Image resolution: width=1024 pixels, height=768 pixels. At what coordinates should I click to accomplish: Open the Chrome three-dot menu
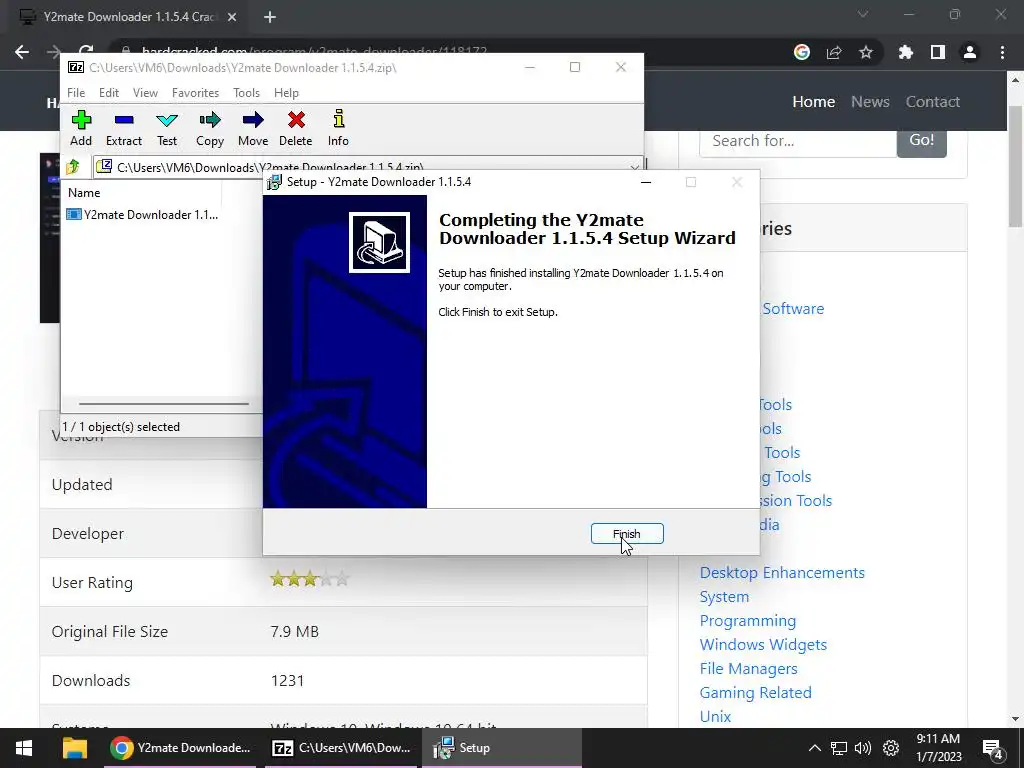click(1002, 52)
